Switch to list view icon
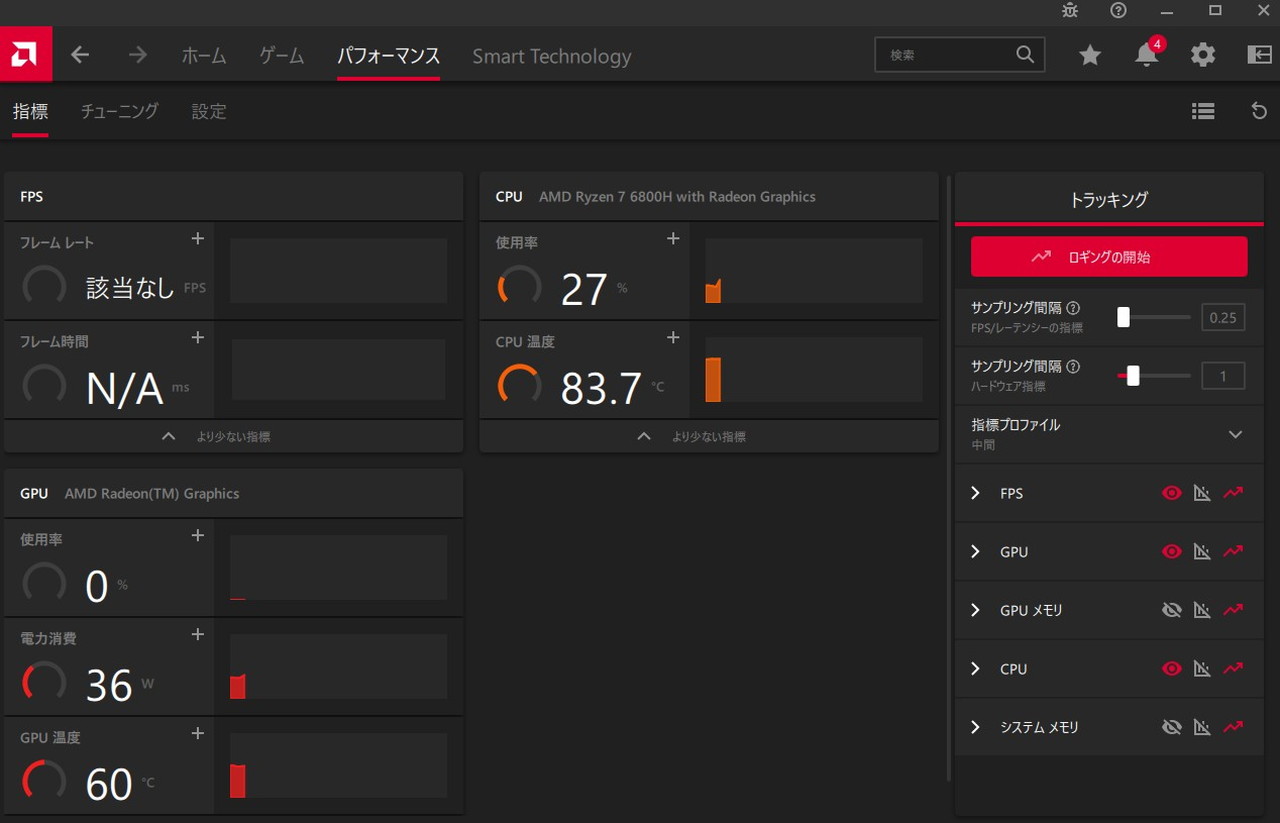 (1203, 111)
